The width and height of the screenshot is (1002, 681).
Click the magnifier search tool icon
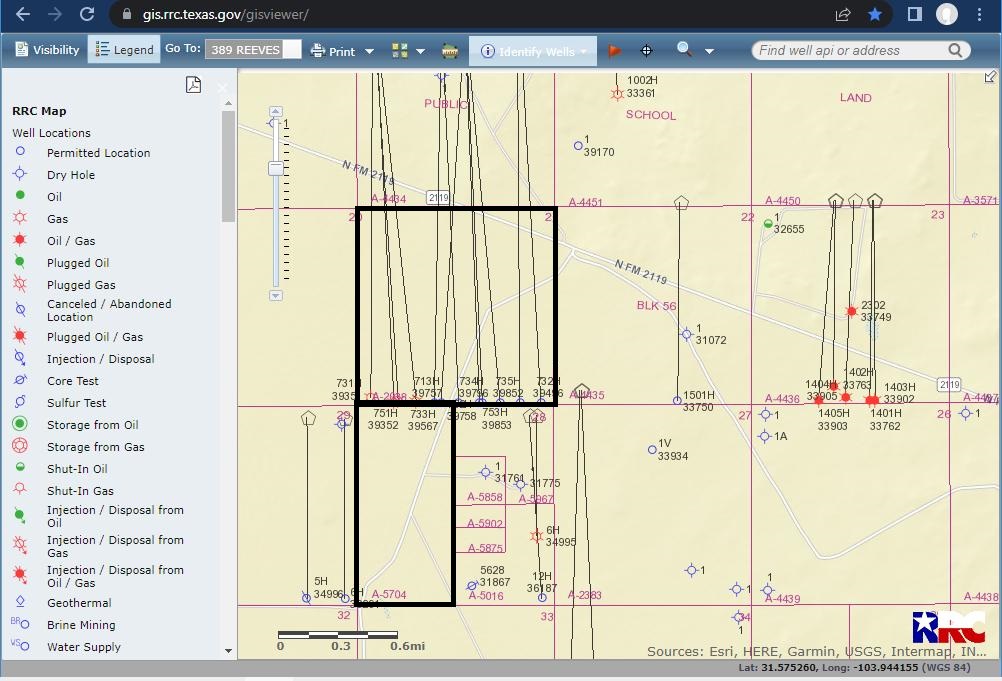[684, 50]
